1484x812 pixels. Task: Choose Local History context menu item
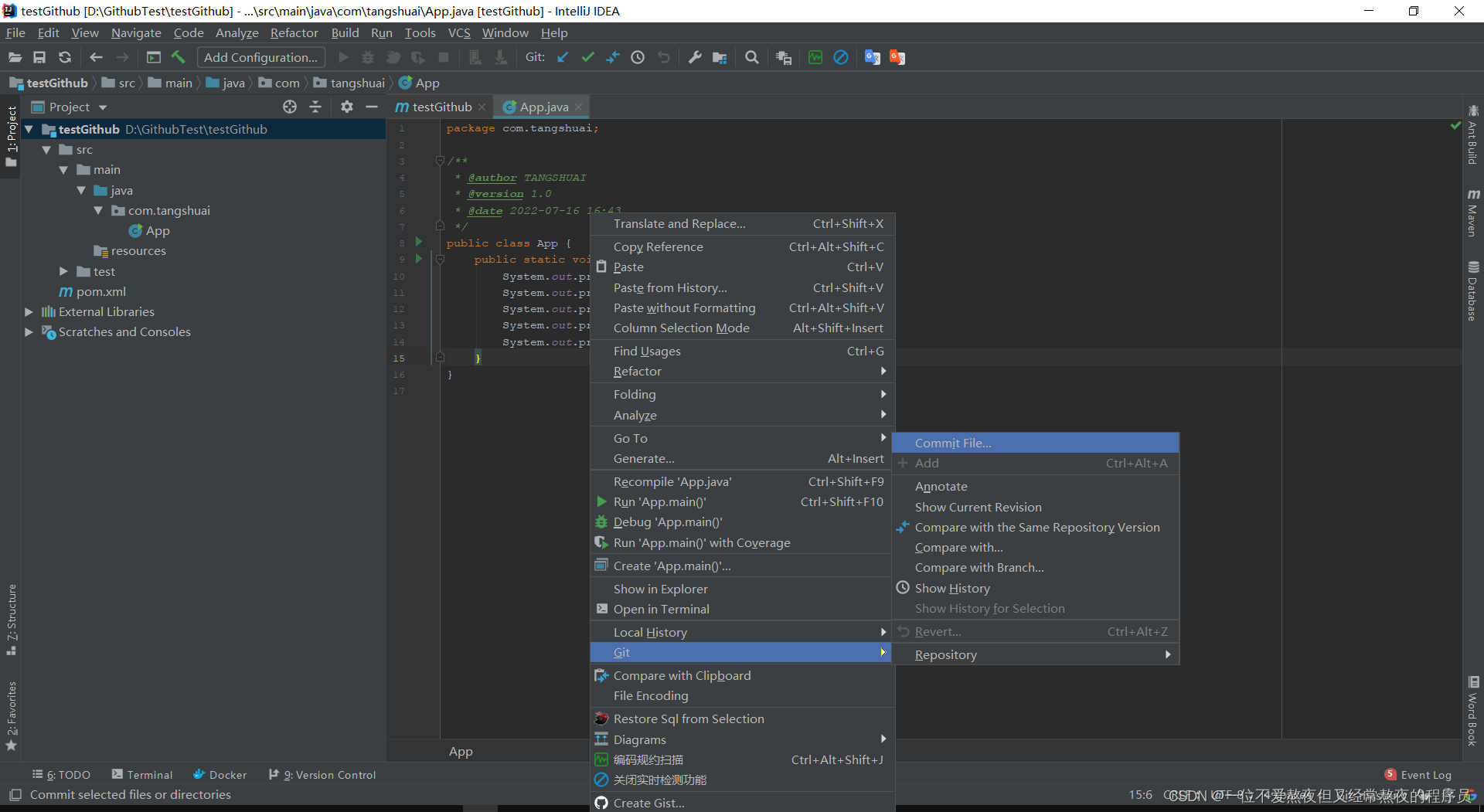742,632
